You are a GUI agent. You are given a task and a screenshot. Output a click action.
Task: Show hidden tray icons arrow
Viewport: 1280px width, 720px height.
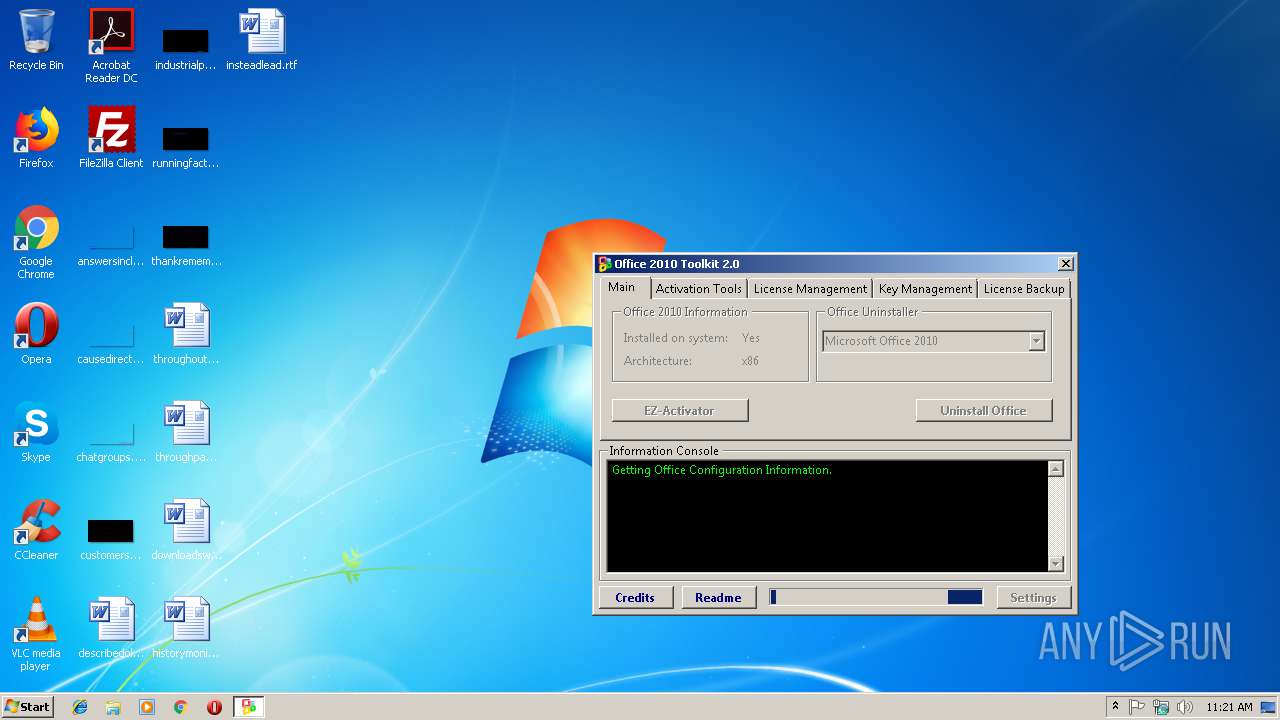[x=1115, y=707]
